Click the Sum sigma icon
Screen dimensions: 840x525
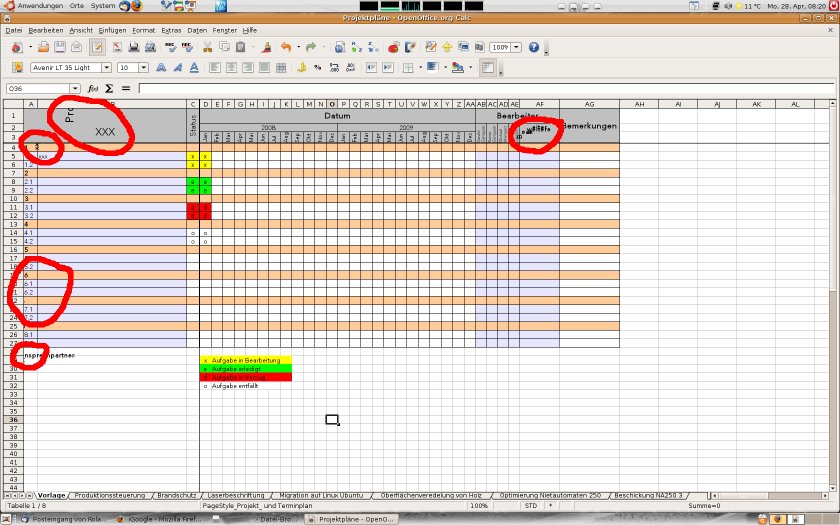pyautogui.click(x=109, y=88)
